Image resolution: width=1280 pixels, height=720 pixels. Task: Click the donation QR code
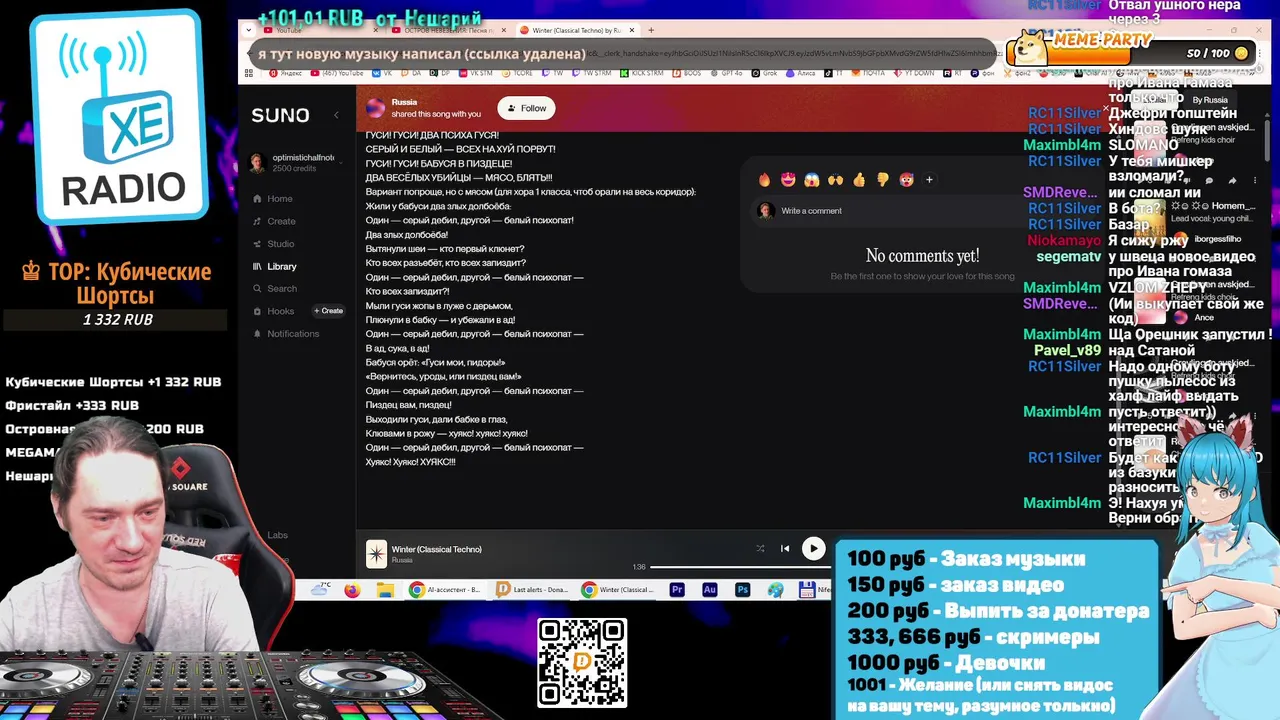point(582,663)
